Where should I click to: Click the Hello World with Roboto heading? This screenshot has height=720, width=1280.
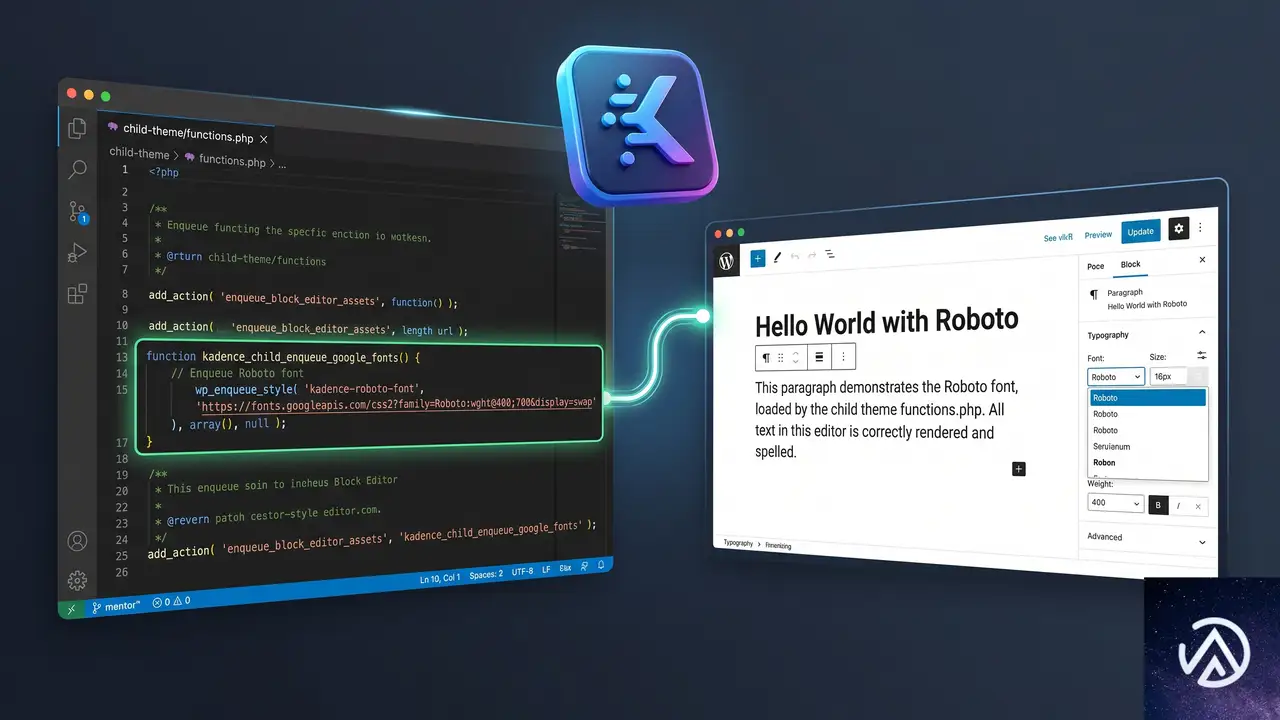(x=887, y=322)
